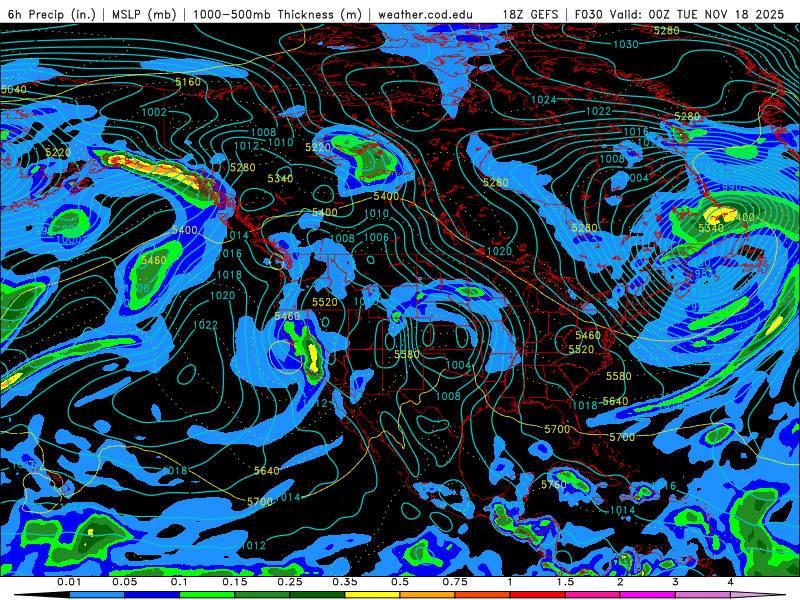
Task: Click the dark green 0.25 legend swatch
Action: 317,595
